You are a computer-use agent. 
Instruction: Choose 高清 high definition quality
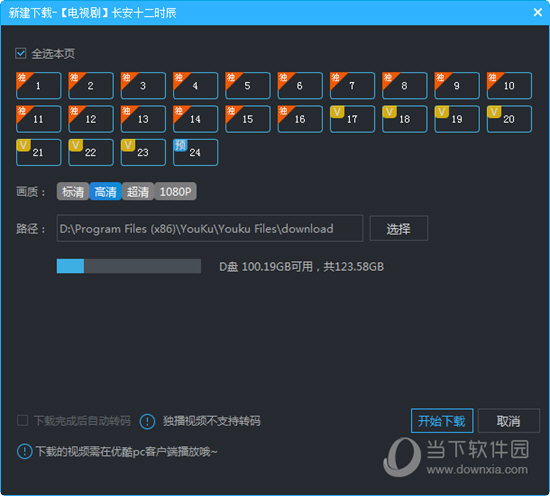106,192
